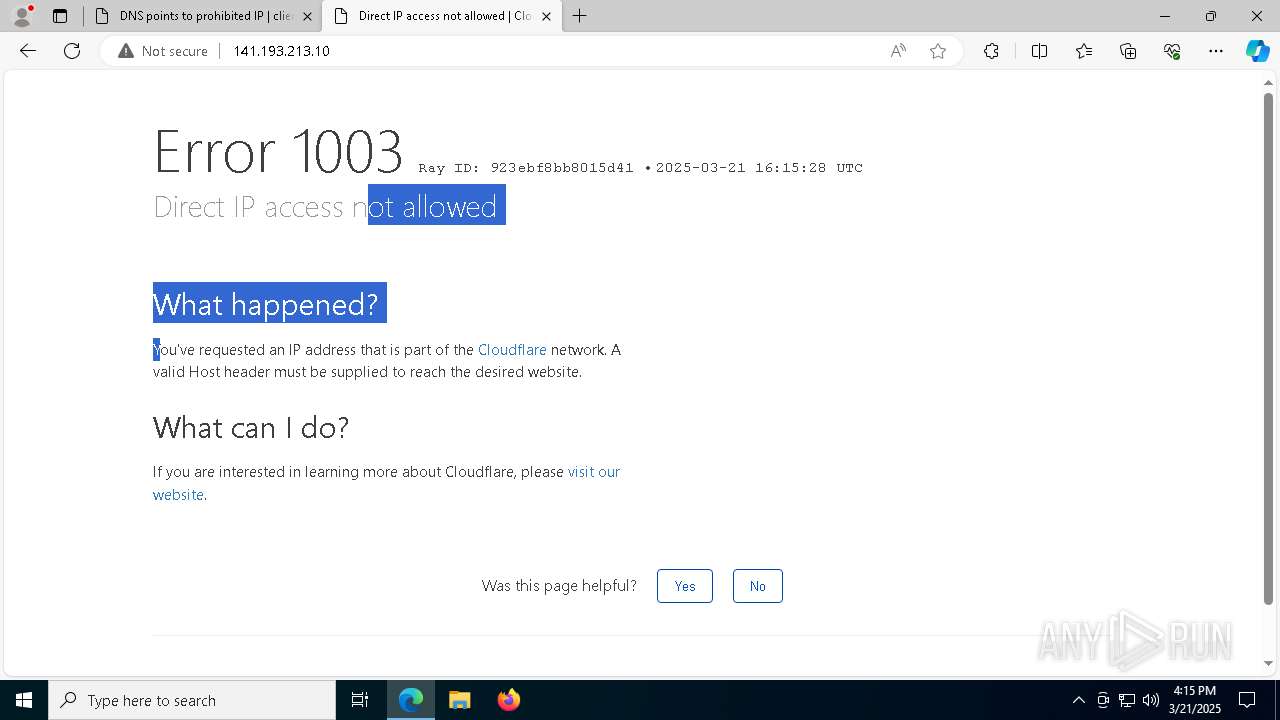This screenshot has height=720, width=1280.
Task: Click the Ray ID 923ebf8bb8015d41 text
Action: coord(526,168)
